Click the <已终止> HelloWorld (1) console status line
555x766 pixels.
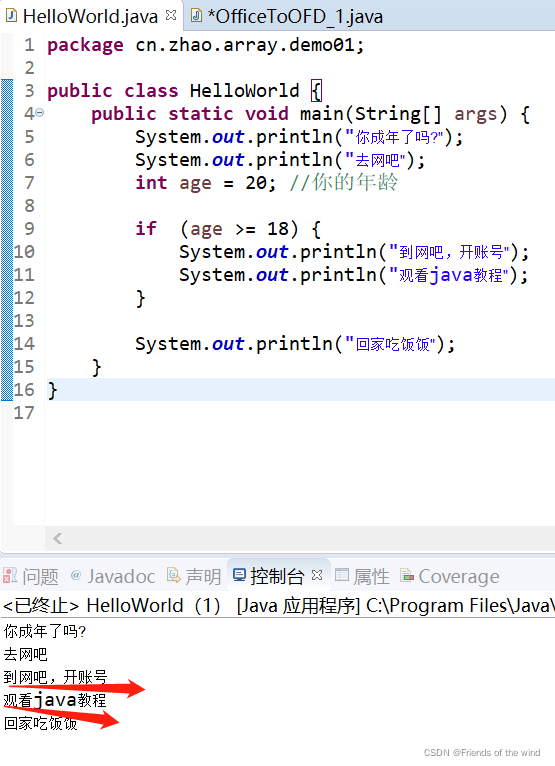278,606
